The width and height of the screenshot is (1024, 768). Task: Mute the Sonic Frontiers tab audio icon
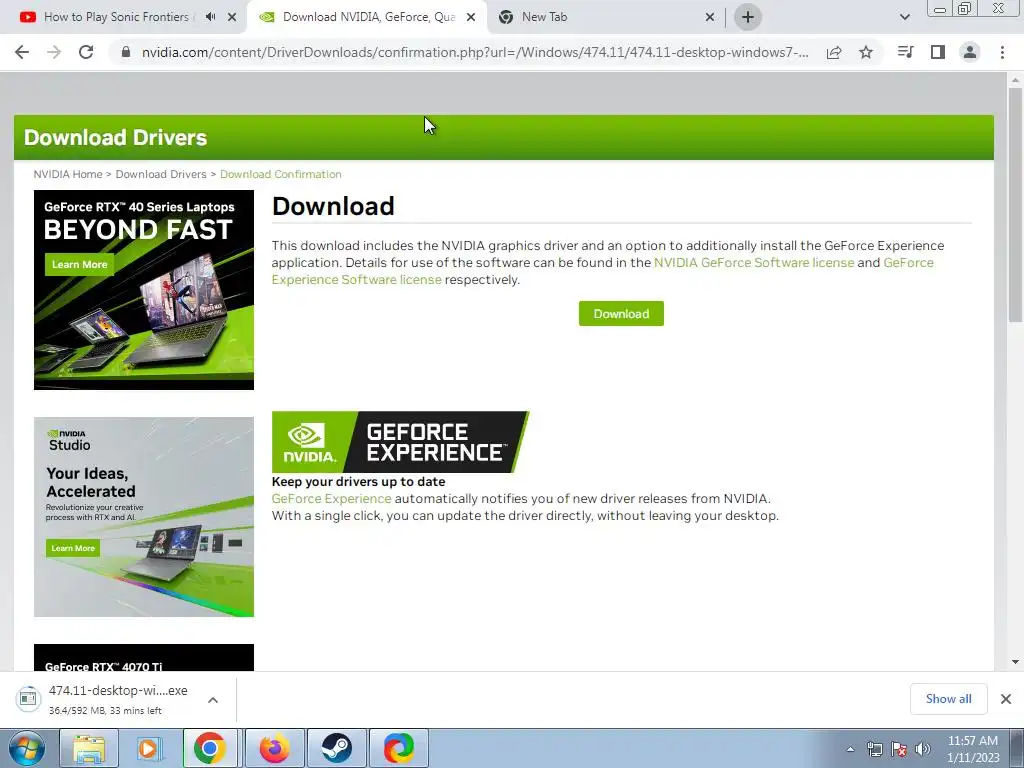[x=210, y=17]
